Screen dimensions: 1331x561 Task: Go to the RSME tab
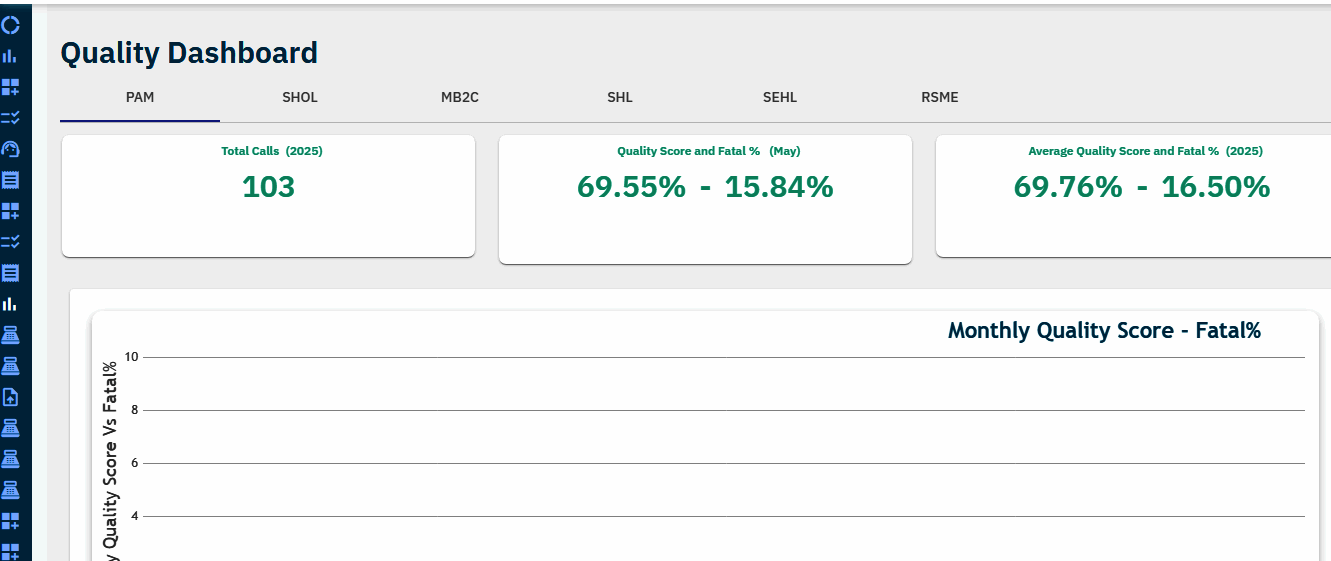[x=940, y=98]
